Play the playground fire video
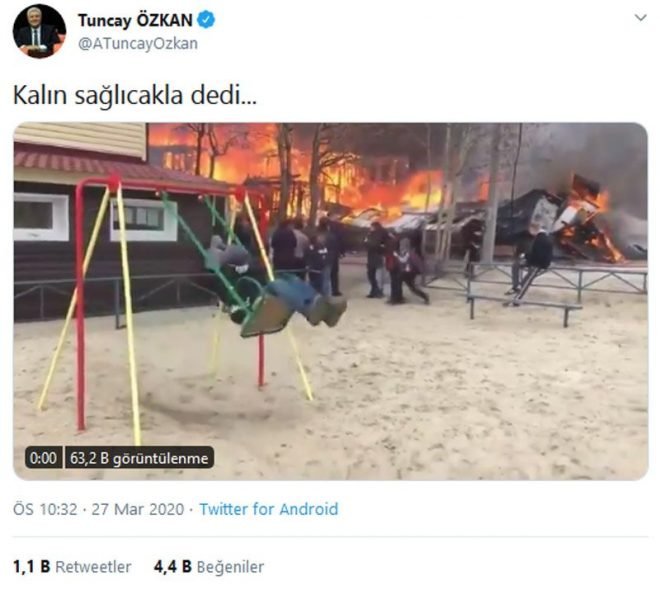 330,301
